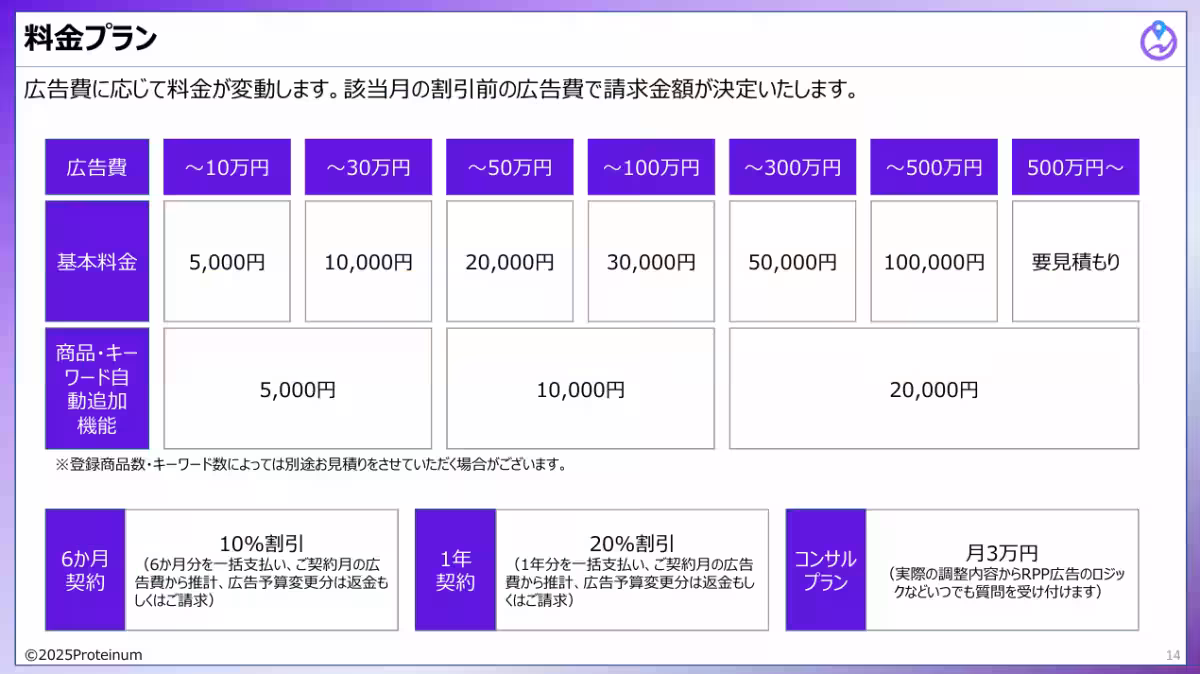Click the 〜10万円 ad spend tier
1200x674 pixels.
[227, 167]
